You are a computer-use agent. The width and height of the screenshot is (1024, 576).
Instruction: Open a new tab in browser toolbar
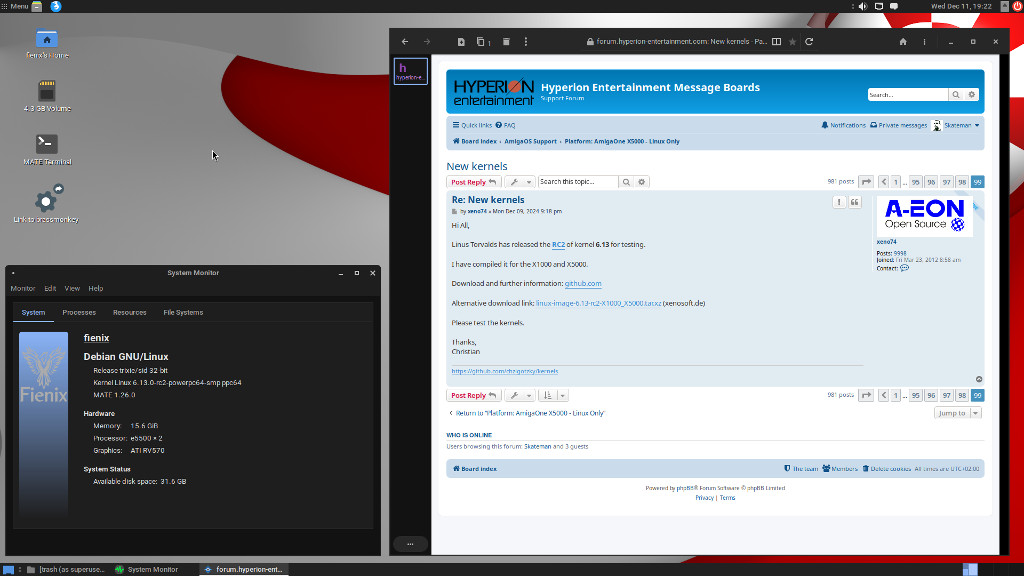click(461, 42)
